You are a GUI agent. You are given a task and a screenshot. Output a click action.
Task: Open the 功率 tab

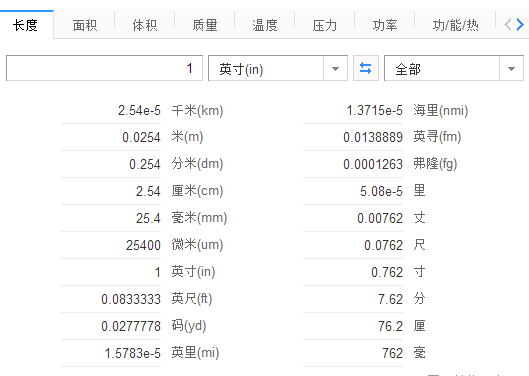click(x=385, y=25)
